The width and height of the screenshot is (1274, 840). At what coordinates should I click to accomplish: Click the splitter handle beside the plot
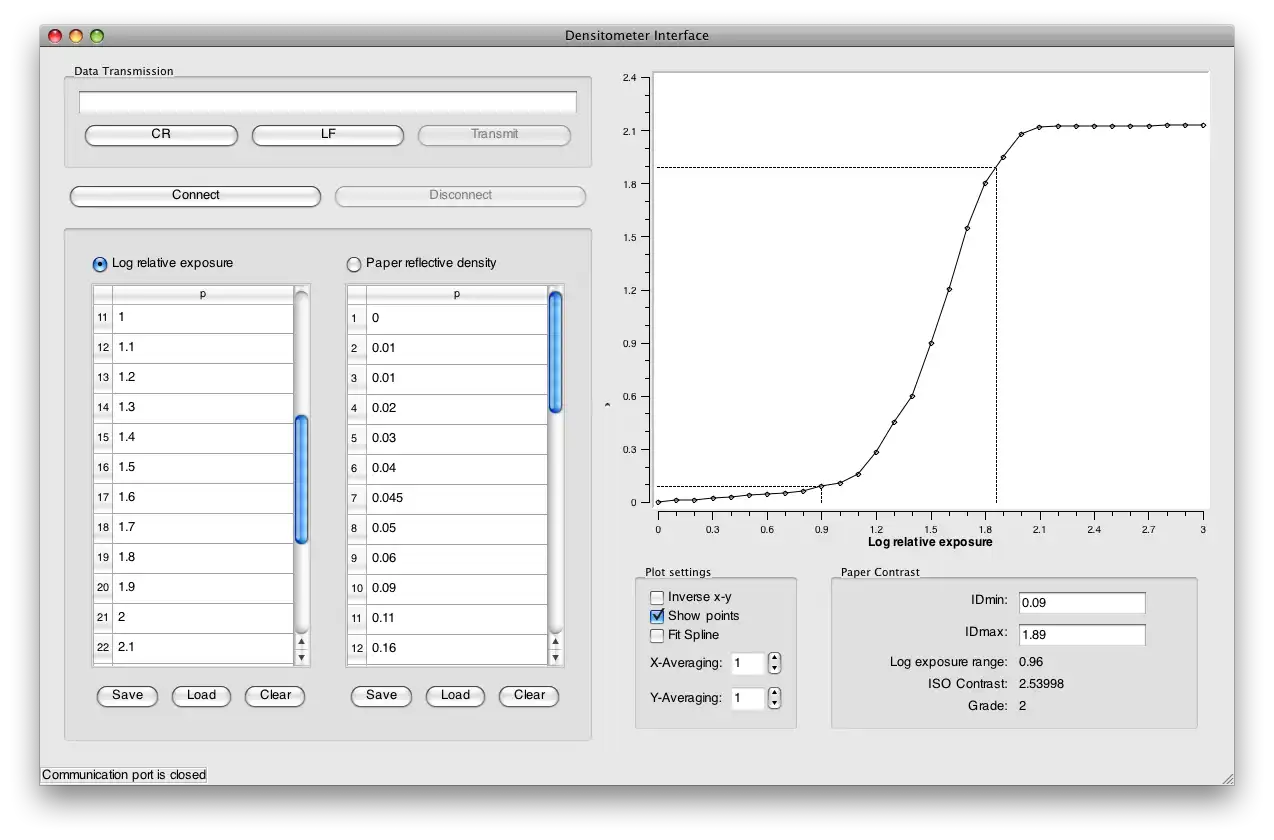pyautogui.click(x=606, y=404)
